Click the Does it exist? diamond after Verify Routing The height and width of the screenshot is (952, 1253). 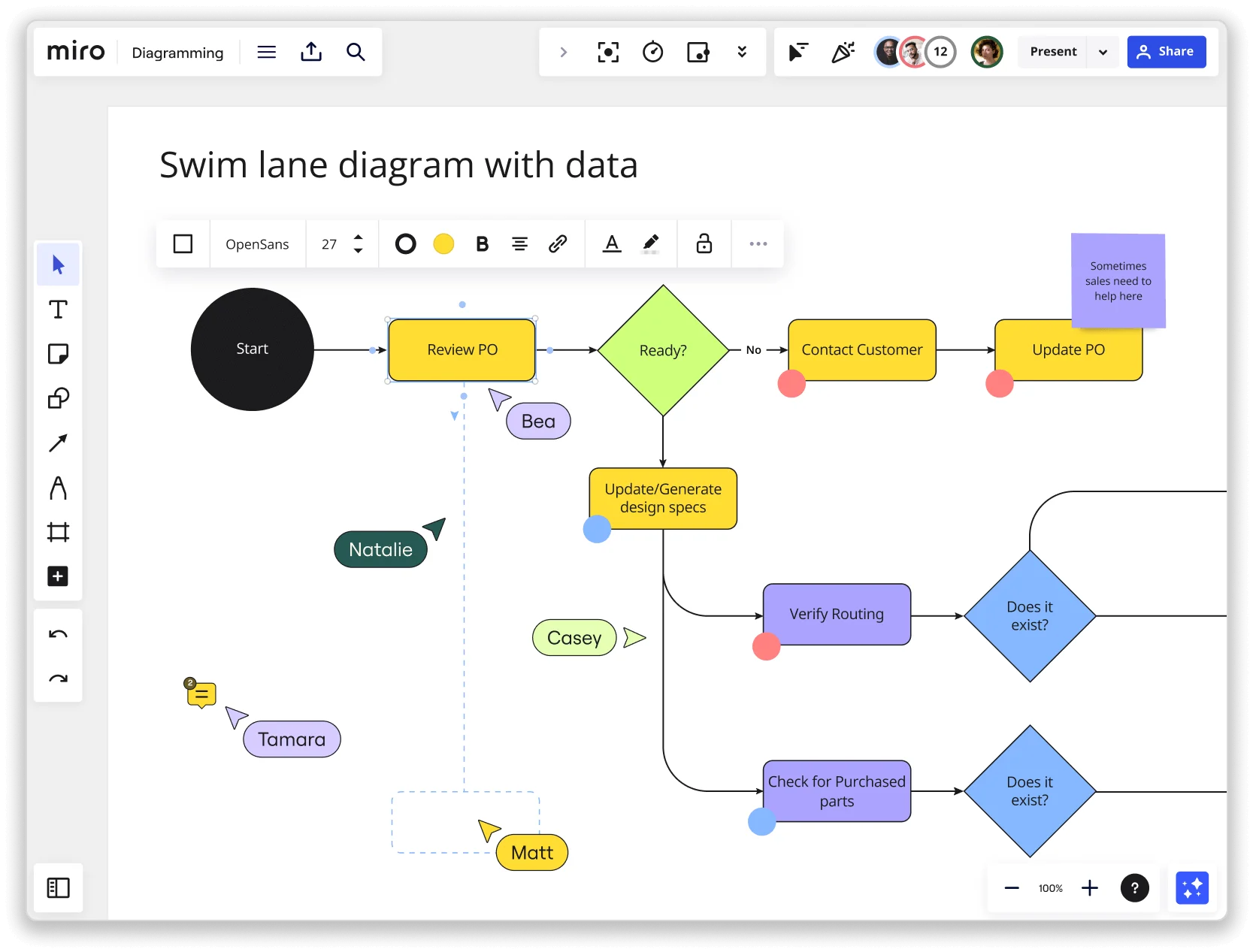1030,616
